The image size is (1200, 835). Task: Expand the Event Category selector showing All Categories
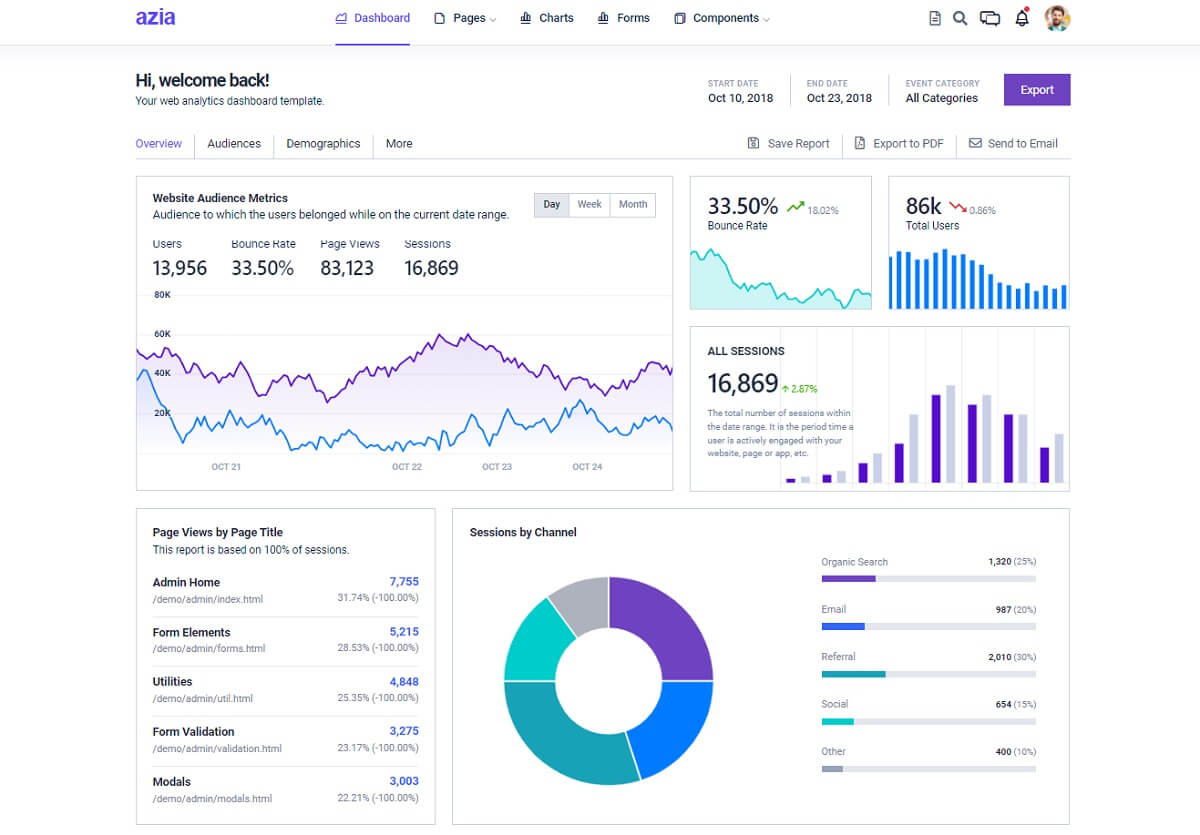click(941, 98)
